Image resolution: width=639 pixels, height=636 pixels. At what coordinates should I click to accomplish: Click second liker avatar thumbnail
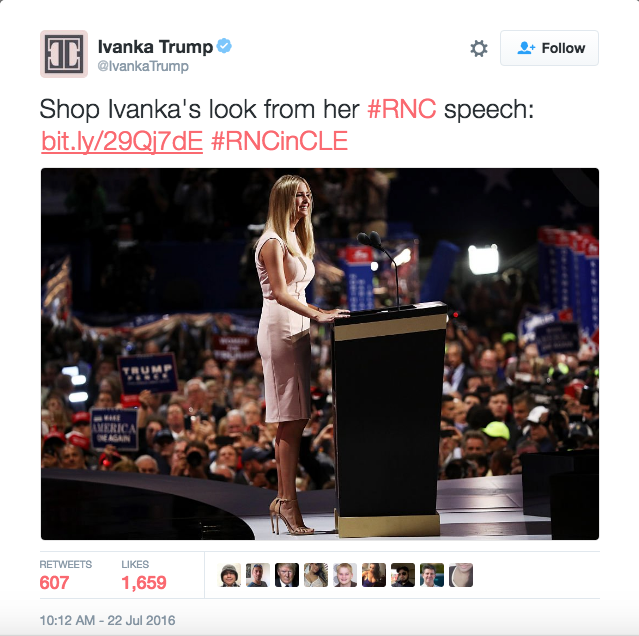tap(258, 575)
